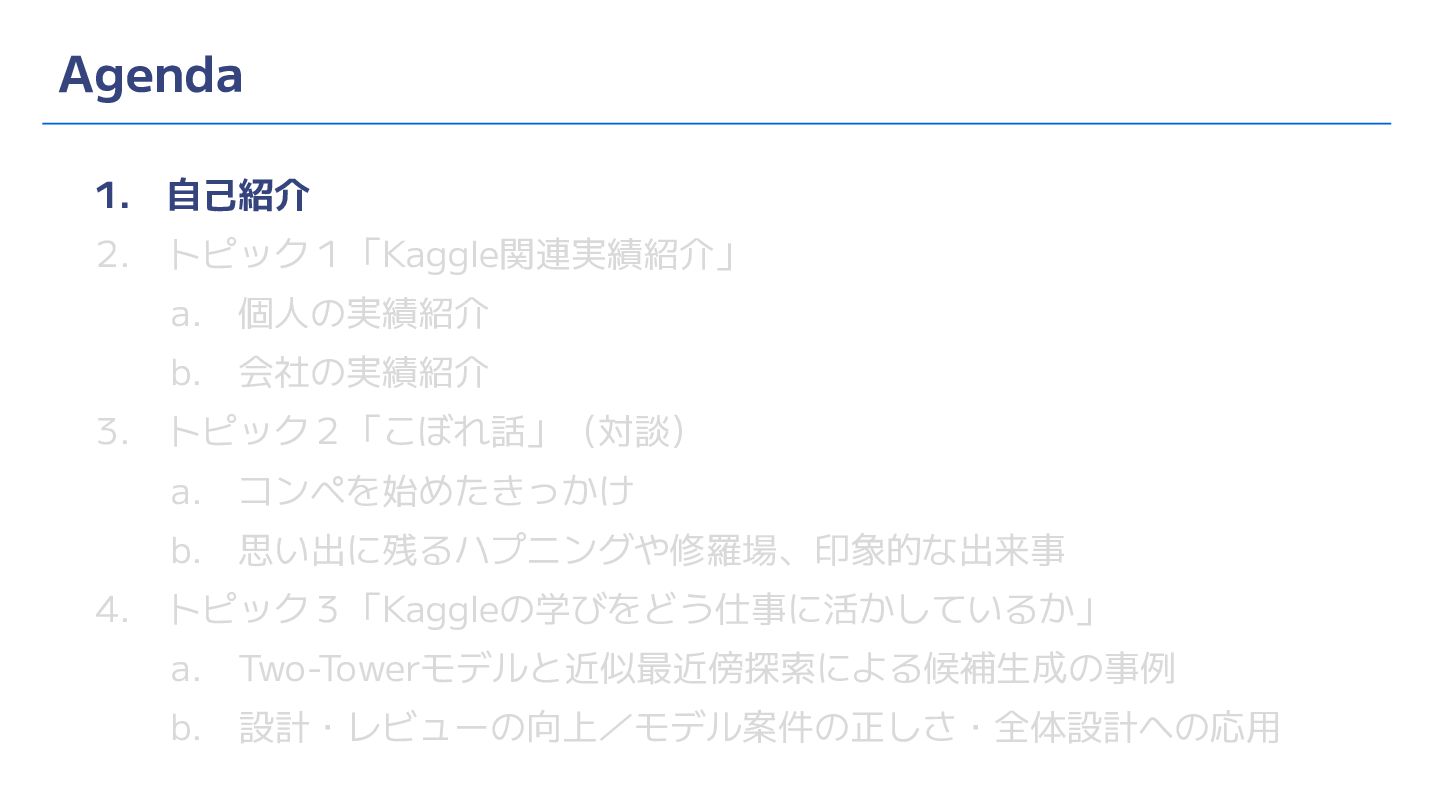The height and width of the screenshot is (810, 1440).
Task: Click the list number "3." marker
Action: [112, 432]
